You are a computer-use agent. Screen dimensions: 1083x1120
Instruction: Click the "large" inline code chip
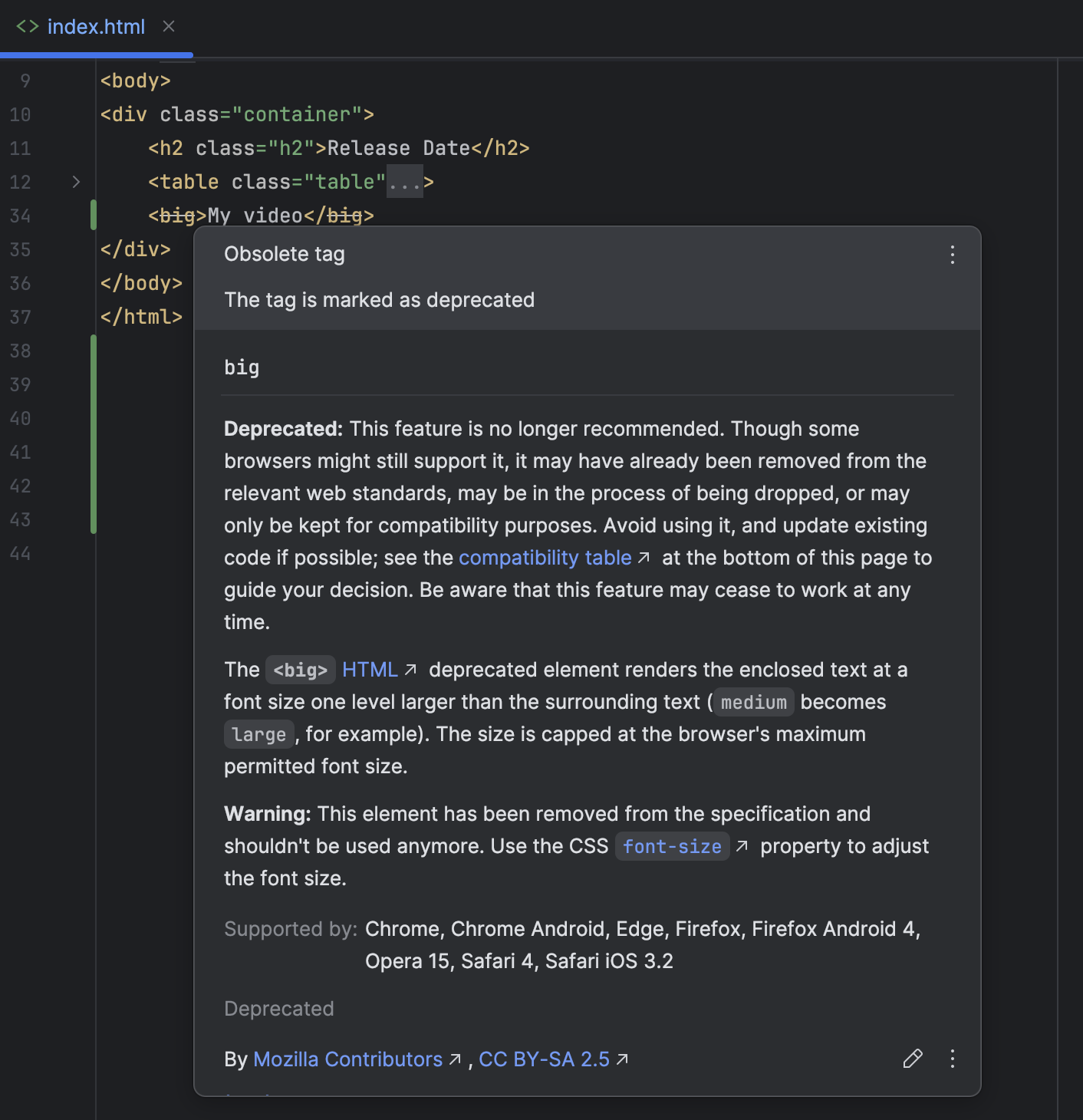(259, 734)
